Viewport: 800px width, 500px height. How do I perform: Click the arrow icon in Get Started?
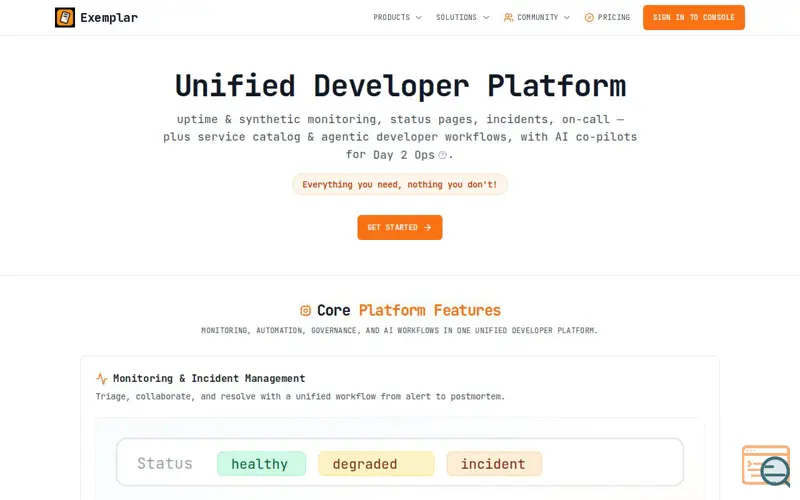coord(428,228)
